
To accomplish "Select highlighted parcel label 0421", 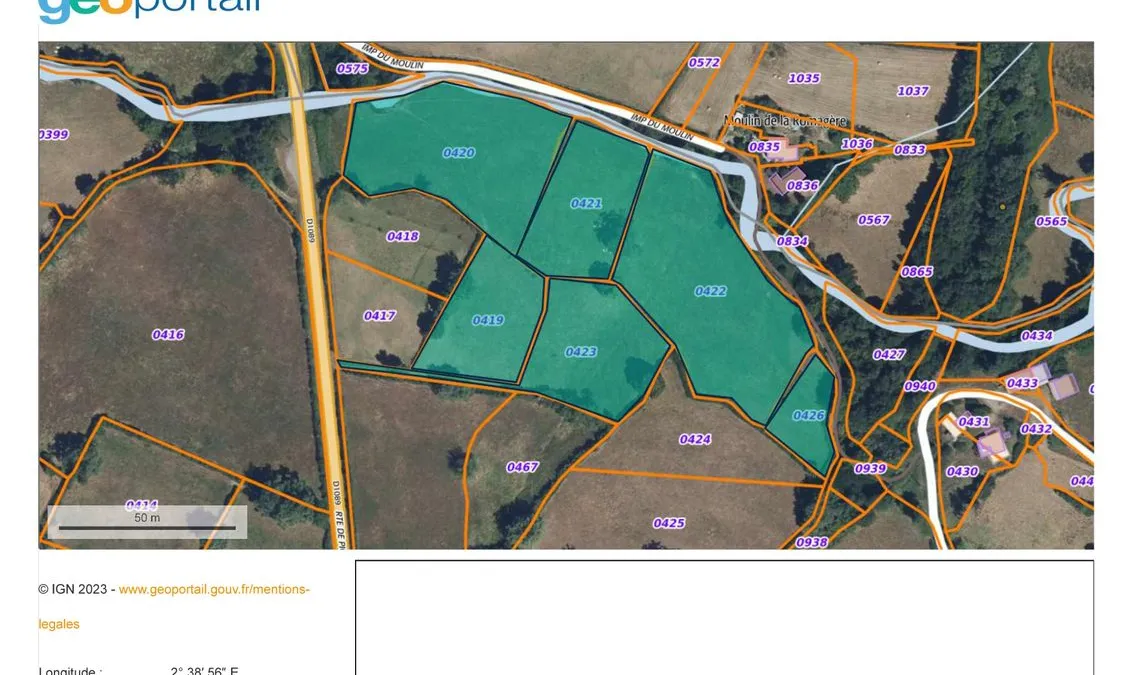I will [586, 204].
